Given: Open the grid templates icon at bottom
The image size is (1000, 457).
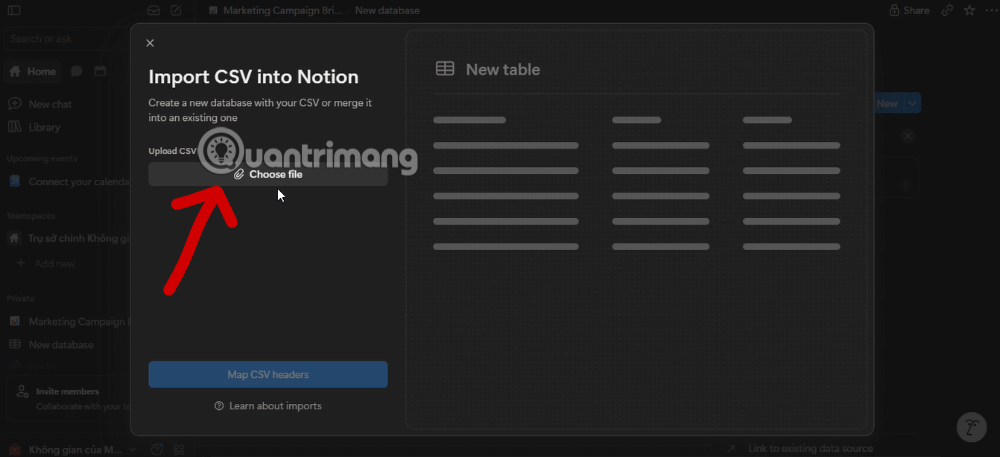Looking at the screenshot, I should [179, 450].
